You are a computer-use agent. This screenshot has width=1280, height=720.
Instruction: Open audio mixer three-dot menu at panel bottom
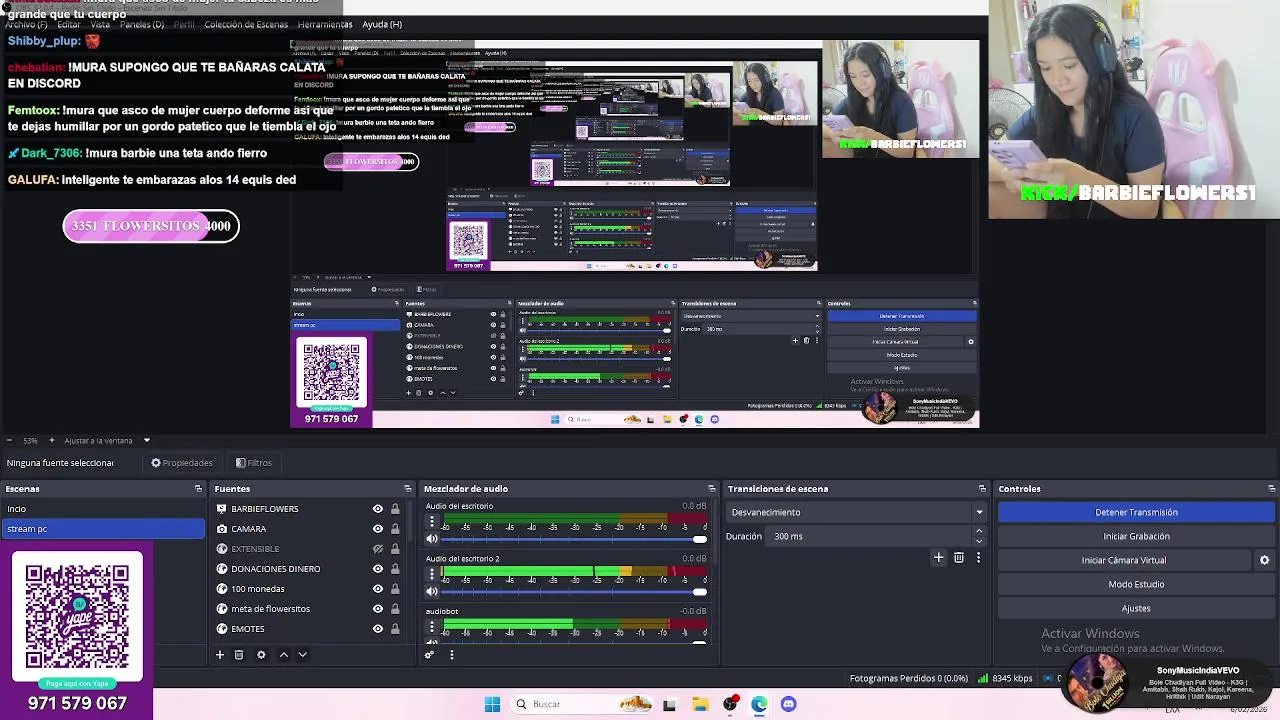tap(451, 655)
